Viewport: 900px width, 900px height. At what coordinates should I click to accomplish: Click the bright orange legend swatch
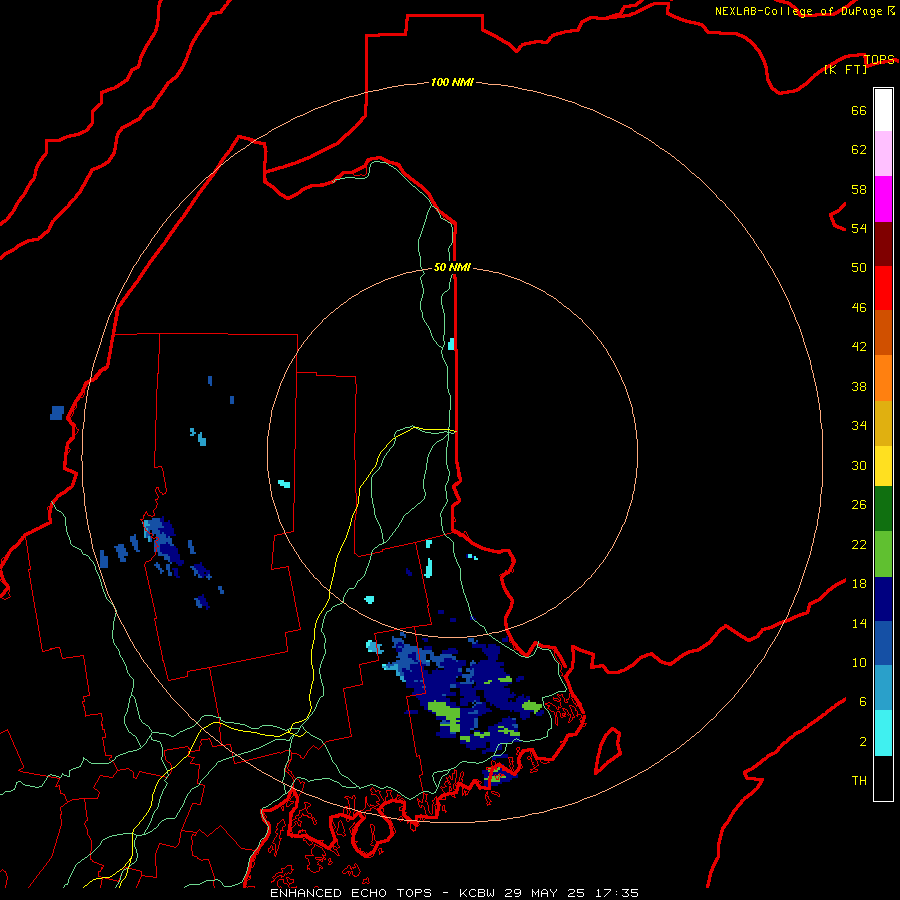click(883, 378)
